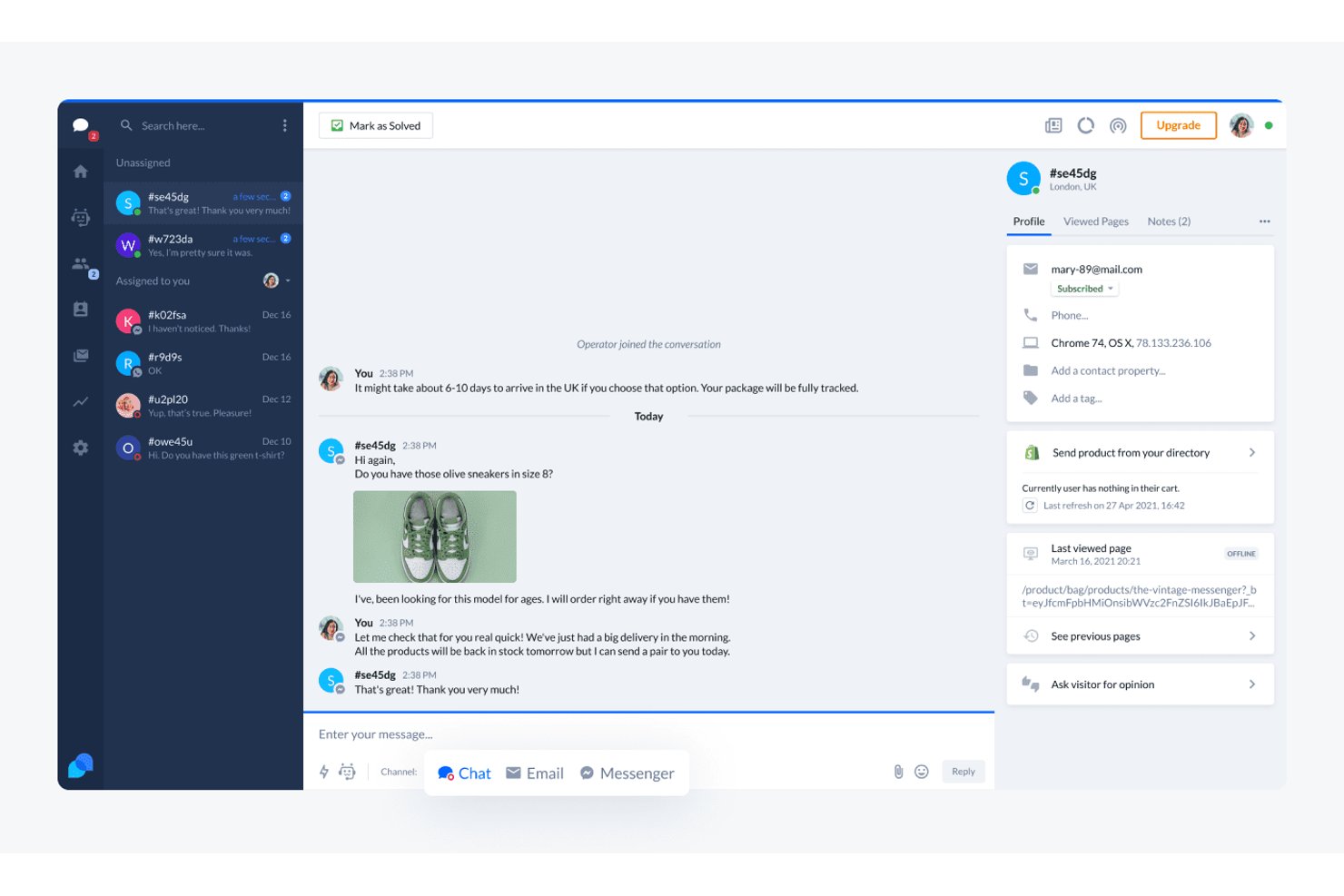This screenshot has height=896, width=1344.
Task: Open the Subscribed status dropdown
Action: [1084, 289]
